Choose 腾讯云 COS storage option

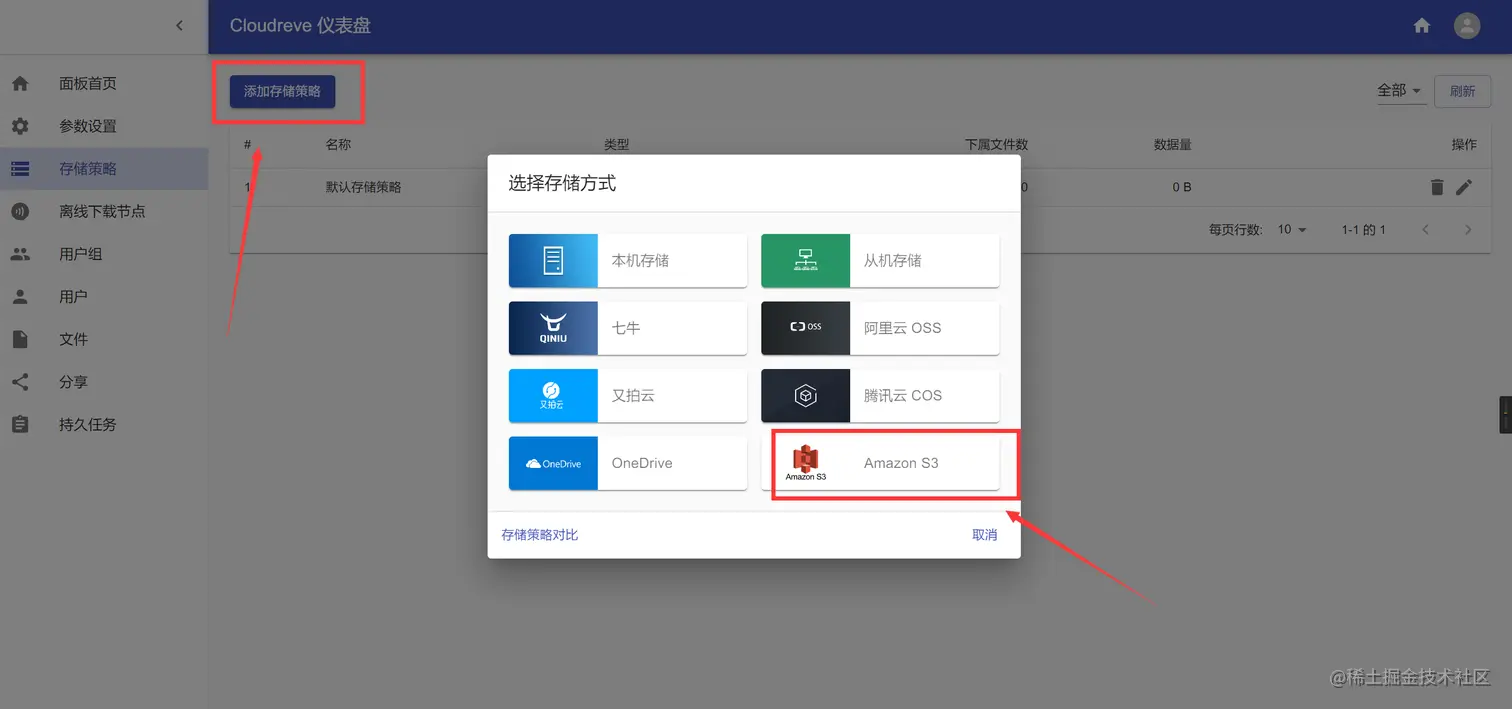click(880, 395)
